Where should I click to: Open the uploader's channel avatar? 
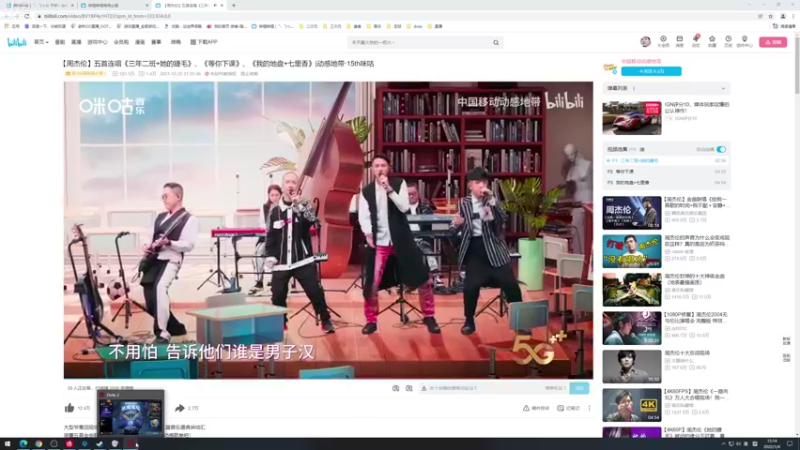pos(610,67)
